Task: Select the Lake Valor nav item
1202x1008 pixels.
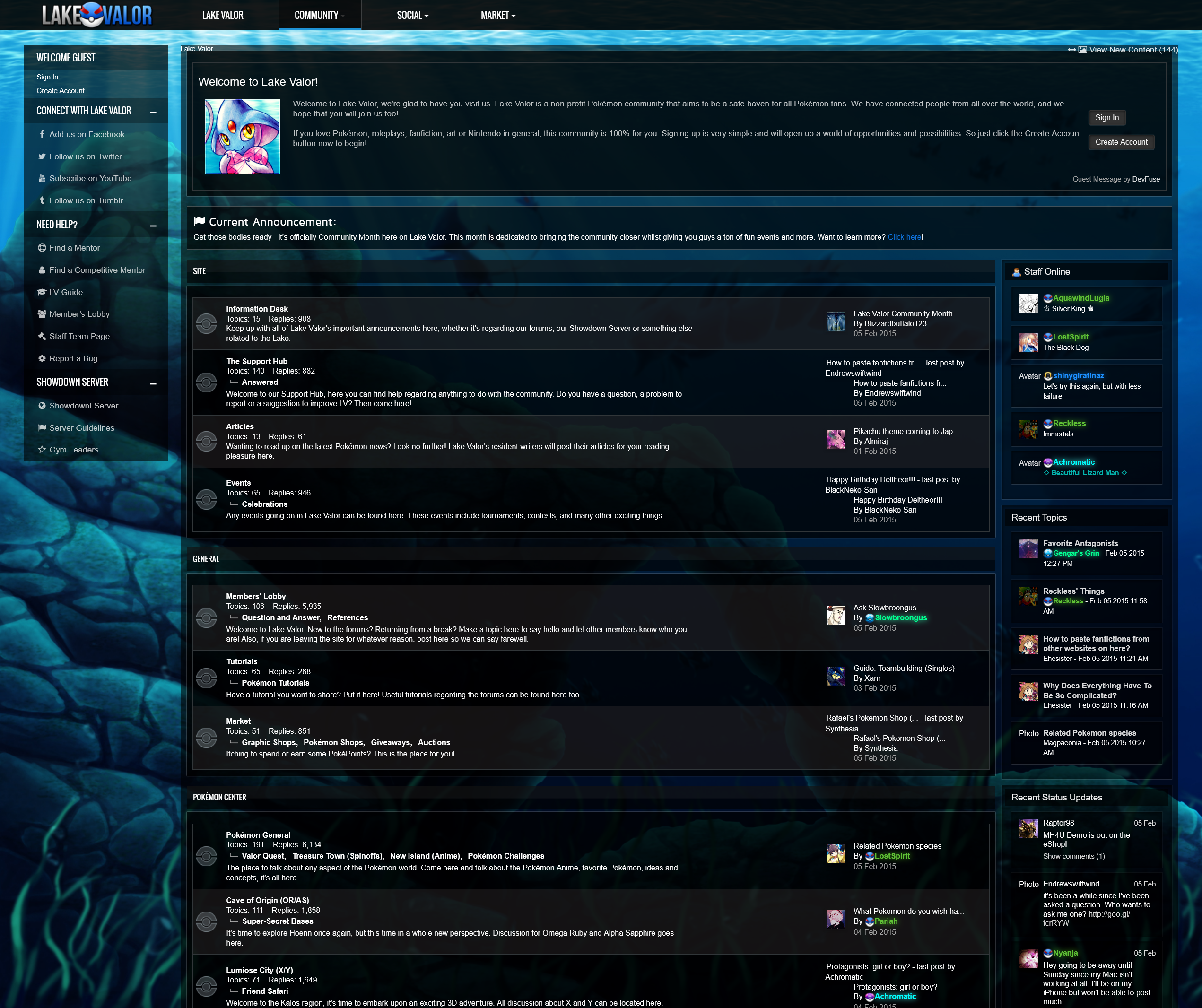Action: (x=223, y=16)
